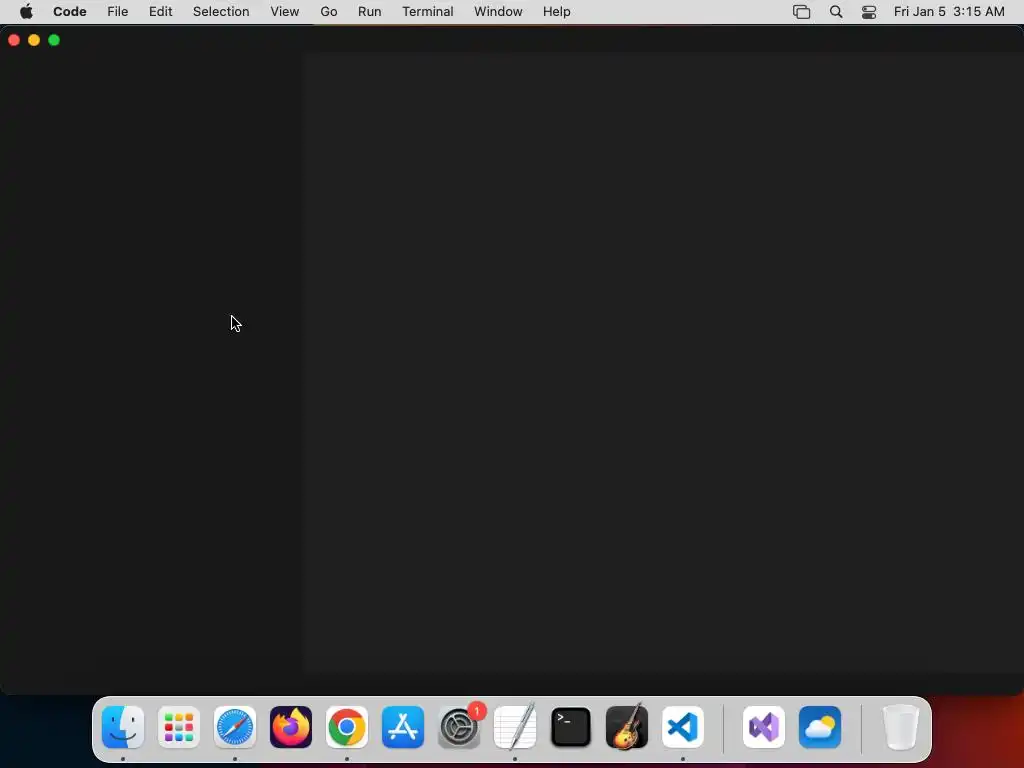Open purple Visual Studio icon in Dock
This screenshot has height=768, width=1024.
[x=764, y=727]
